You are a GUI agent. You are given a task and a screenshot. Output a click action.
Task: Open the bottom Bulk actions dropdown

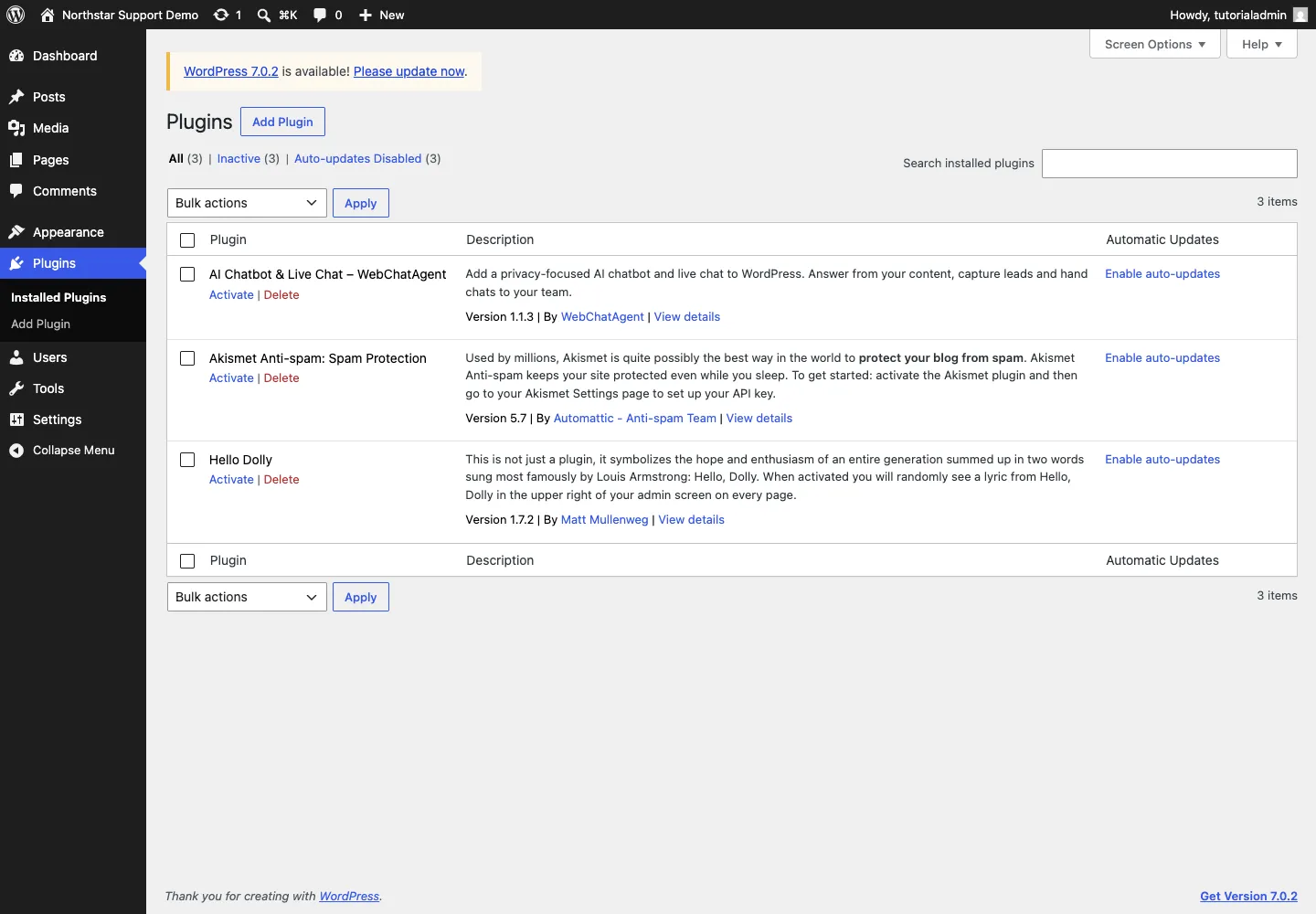click(x=247, y=597)
